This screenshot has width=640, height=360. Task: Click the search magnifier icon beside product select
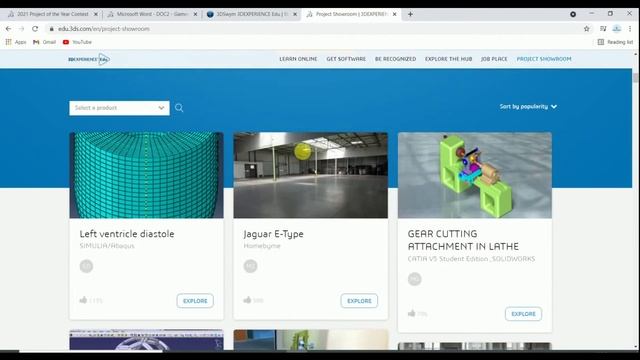pyautogui.click(x=179, y=108)
